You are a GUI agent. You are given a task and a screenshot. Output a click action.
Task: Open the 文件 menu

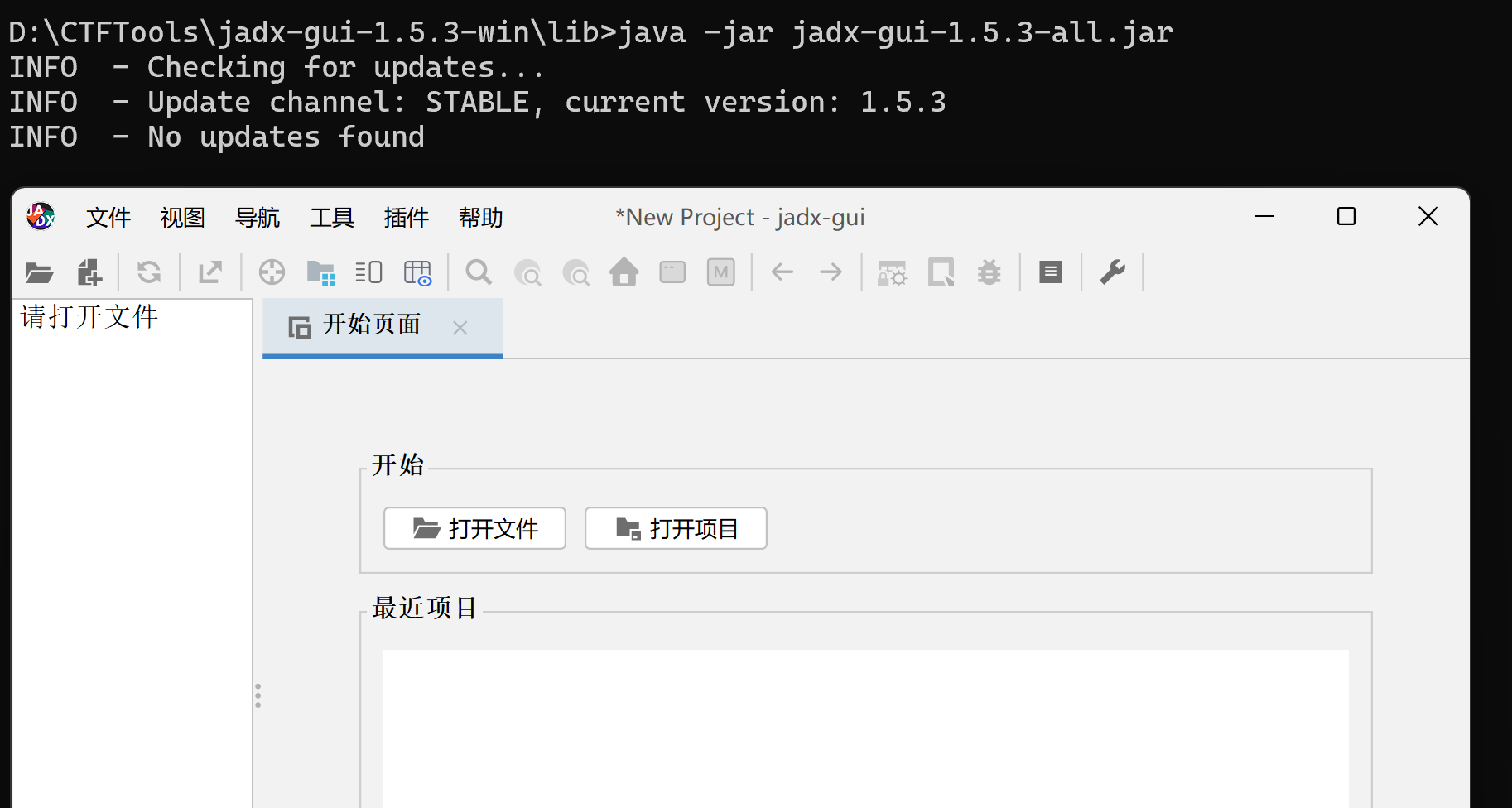coord(108,218)
